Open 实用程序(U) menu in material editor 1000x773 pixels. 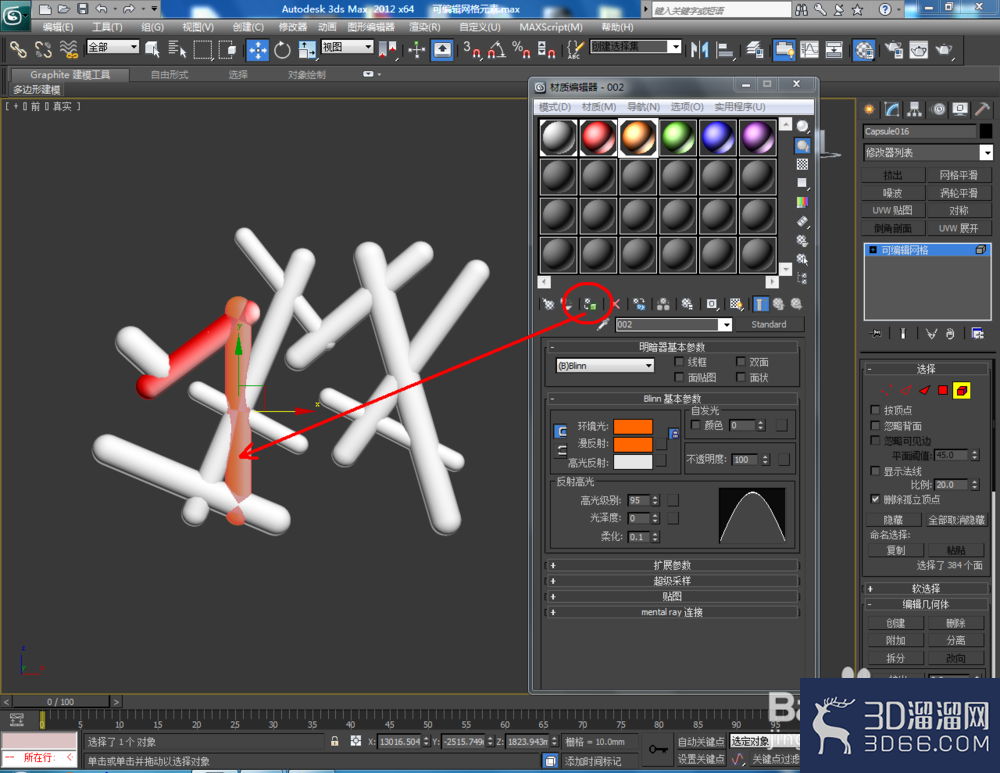(739, 107)
